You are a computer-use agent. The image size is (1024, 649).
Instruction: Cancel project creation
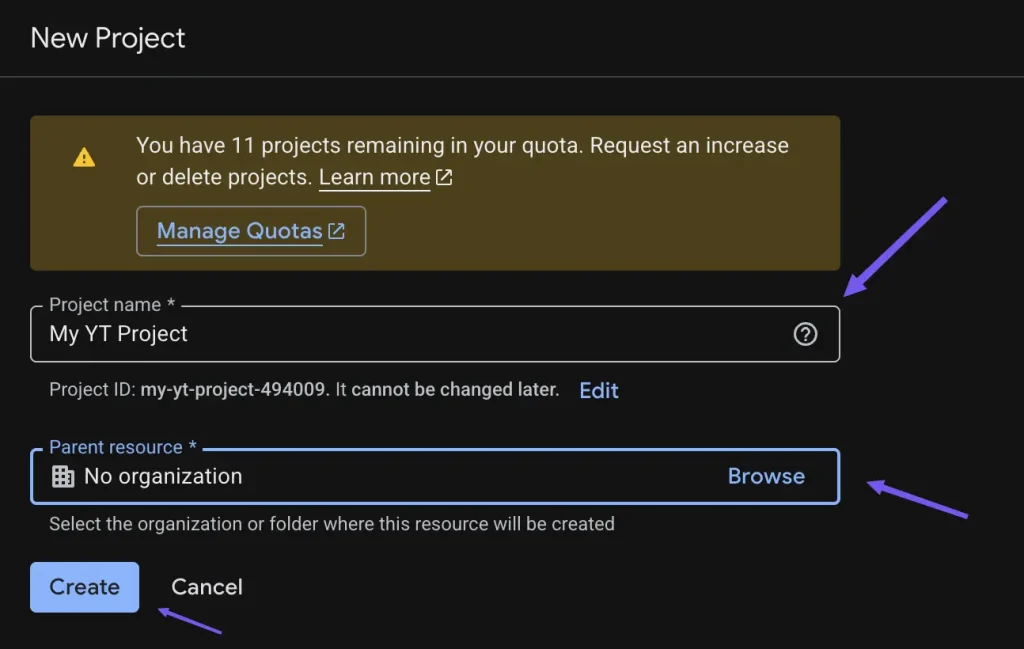207,587
